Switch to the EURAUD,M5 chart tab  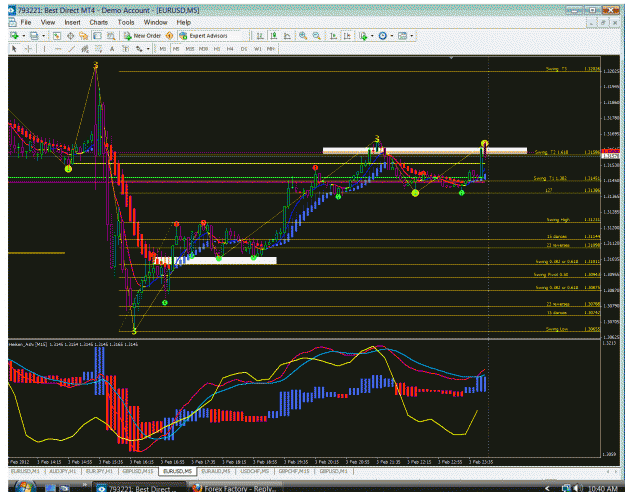tap(216, 471)
